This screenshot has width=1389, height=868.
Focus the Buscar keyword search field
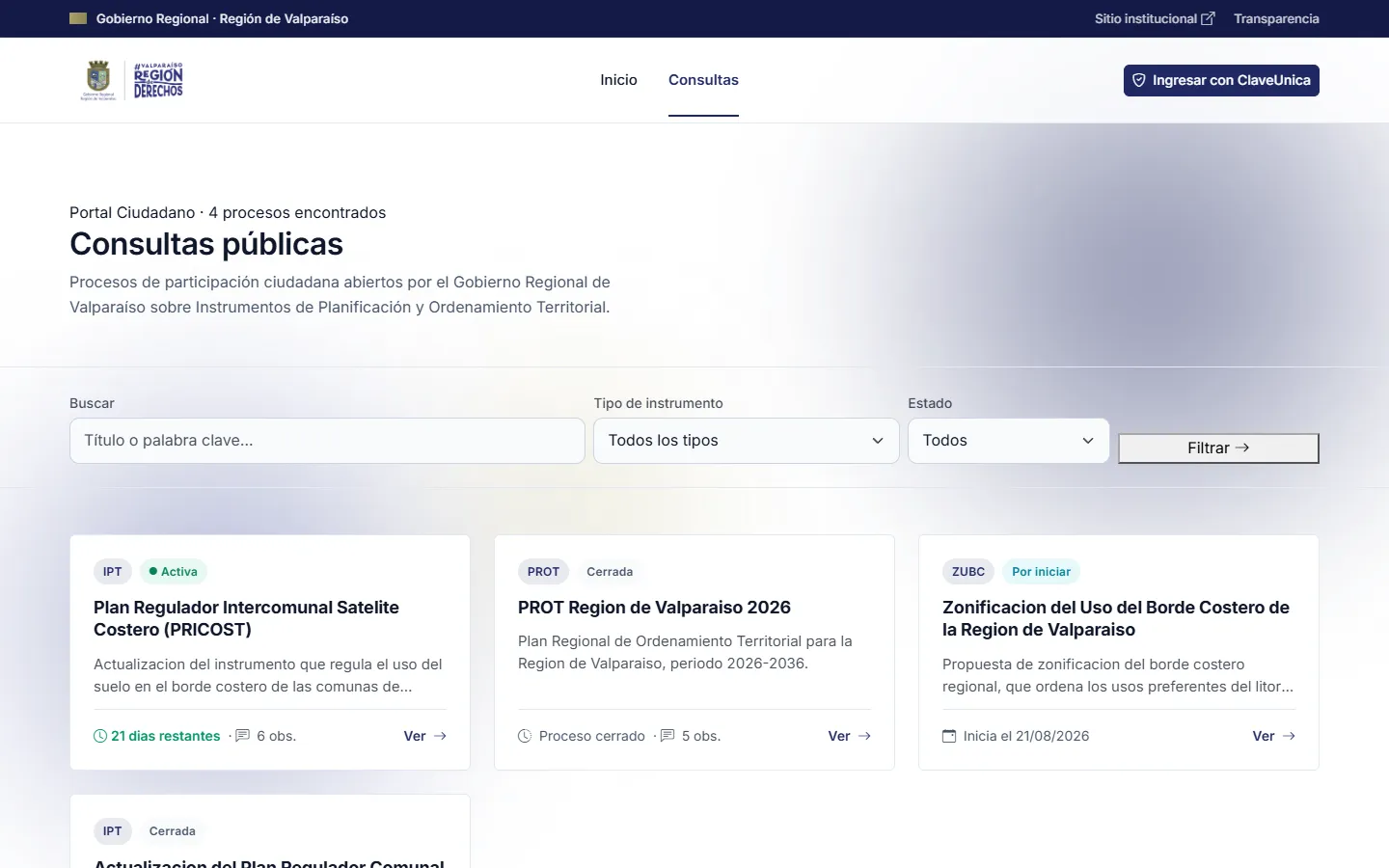pos(327,441)
